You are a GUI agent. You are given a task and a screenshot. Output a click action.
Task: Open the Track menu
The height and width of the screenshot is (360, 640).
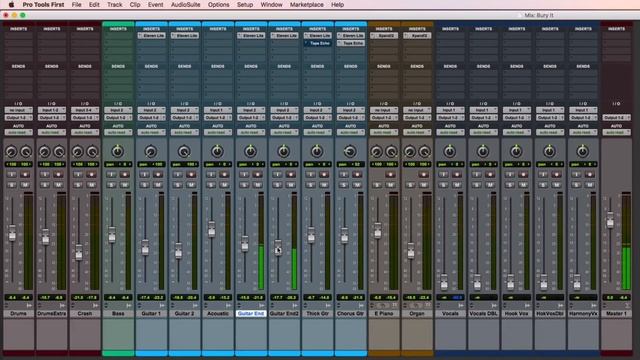(x=114, y=4)
